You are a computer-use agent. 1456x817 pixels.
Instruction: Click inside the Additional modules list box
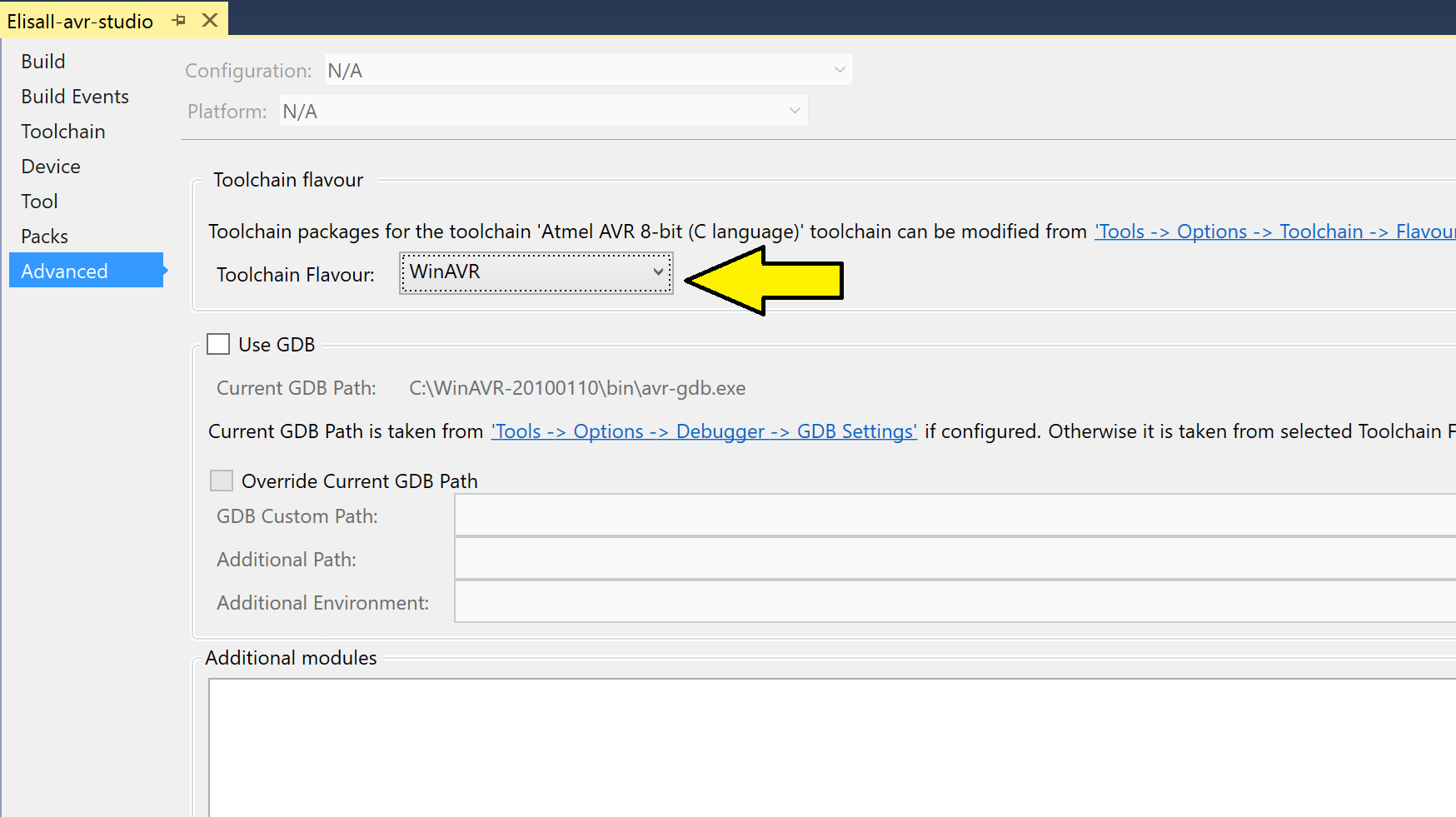coord(831,746)
